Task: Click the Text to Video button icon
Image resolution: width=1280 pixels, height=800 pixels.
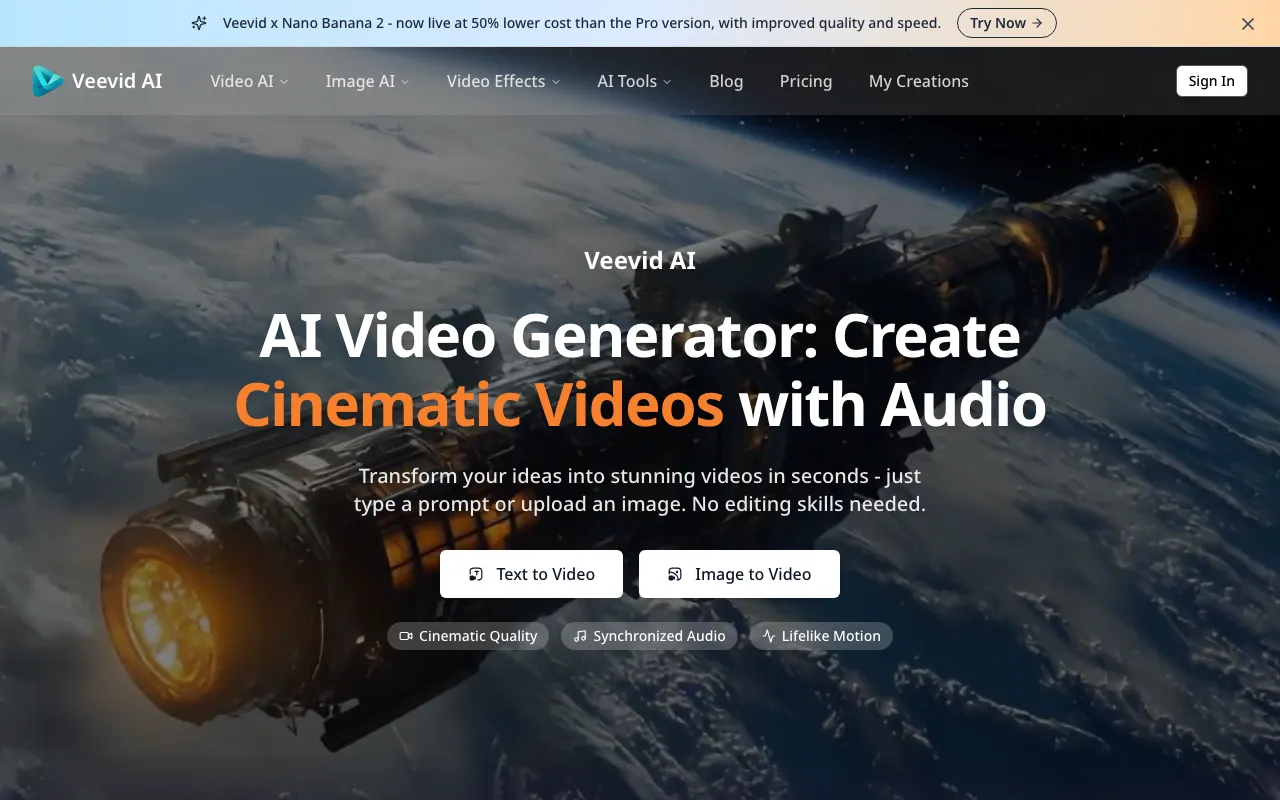Action: [477, 574]
